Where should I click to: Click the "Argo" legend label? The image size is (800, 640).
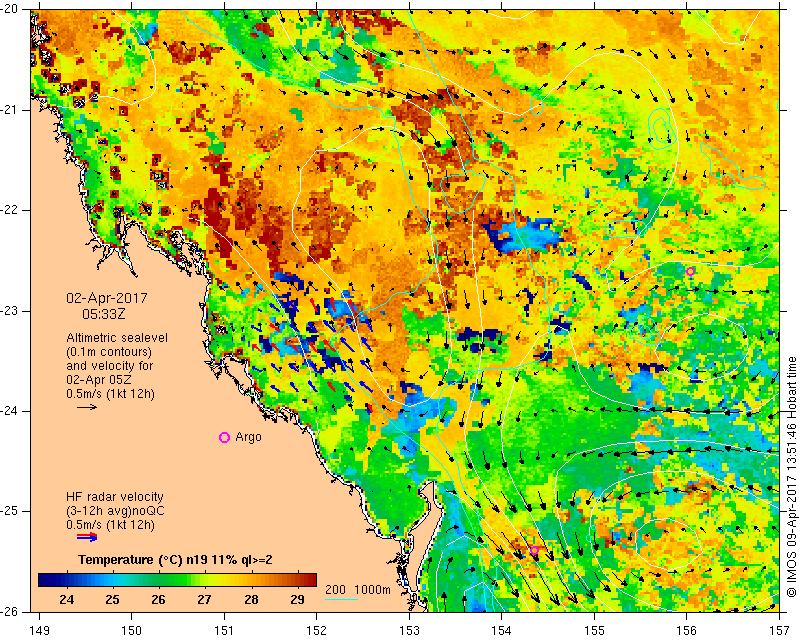[x=248, y=437]
